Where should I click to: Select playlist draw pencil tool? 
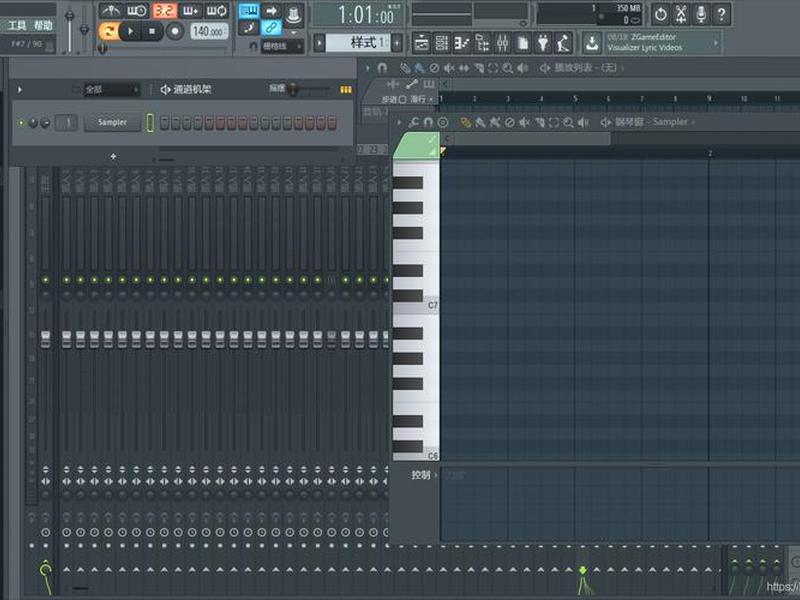[405, 68]
